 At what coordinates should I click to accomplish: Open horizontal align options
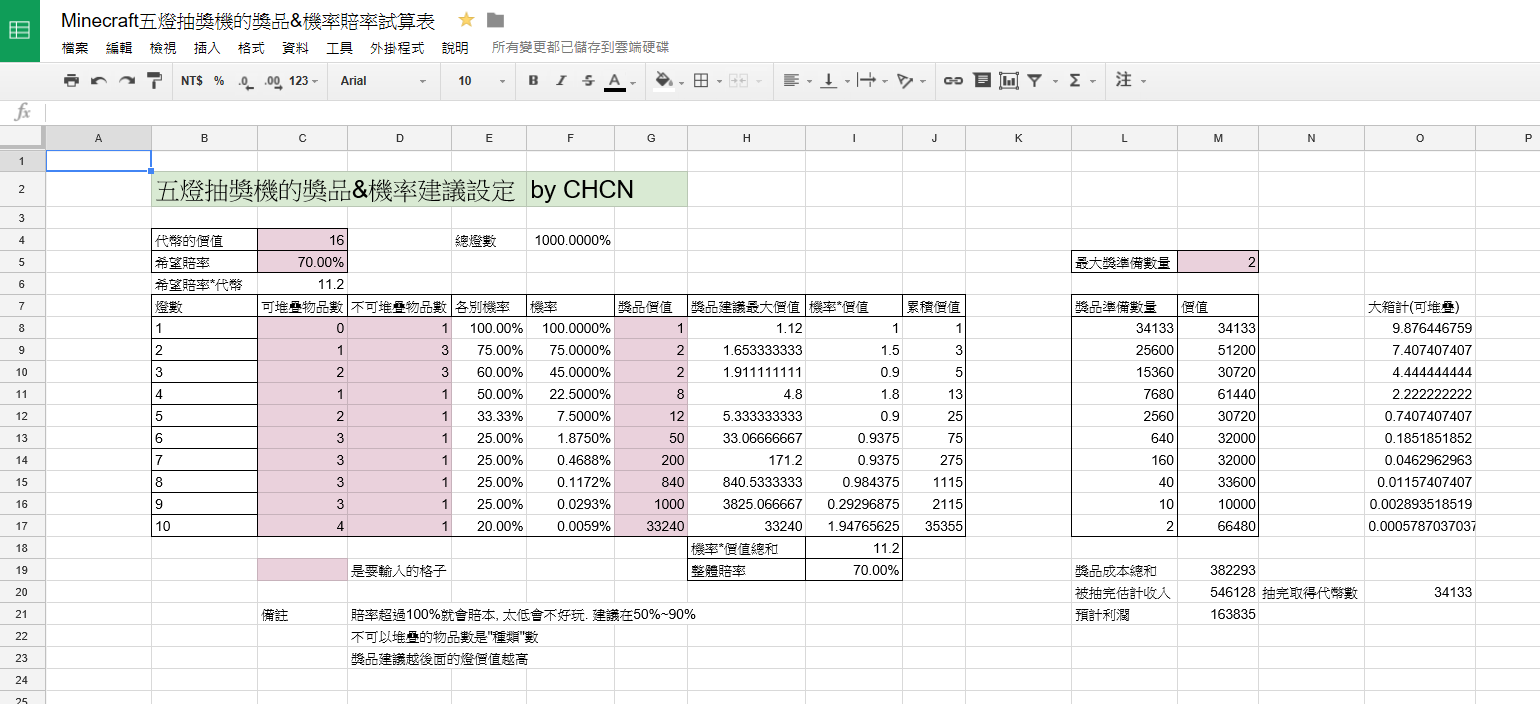click(796, 81)
